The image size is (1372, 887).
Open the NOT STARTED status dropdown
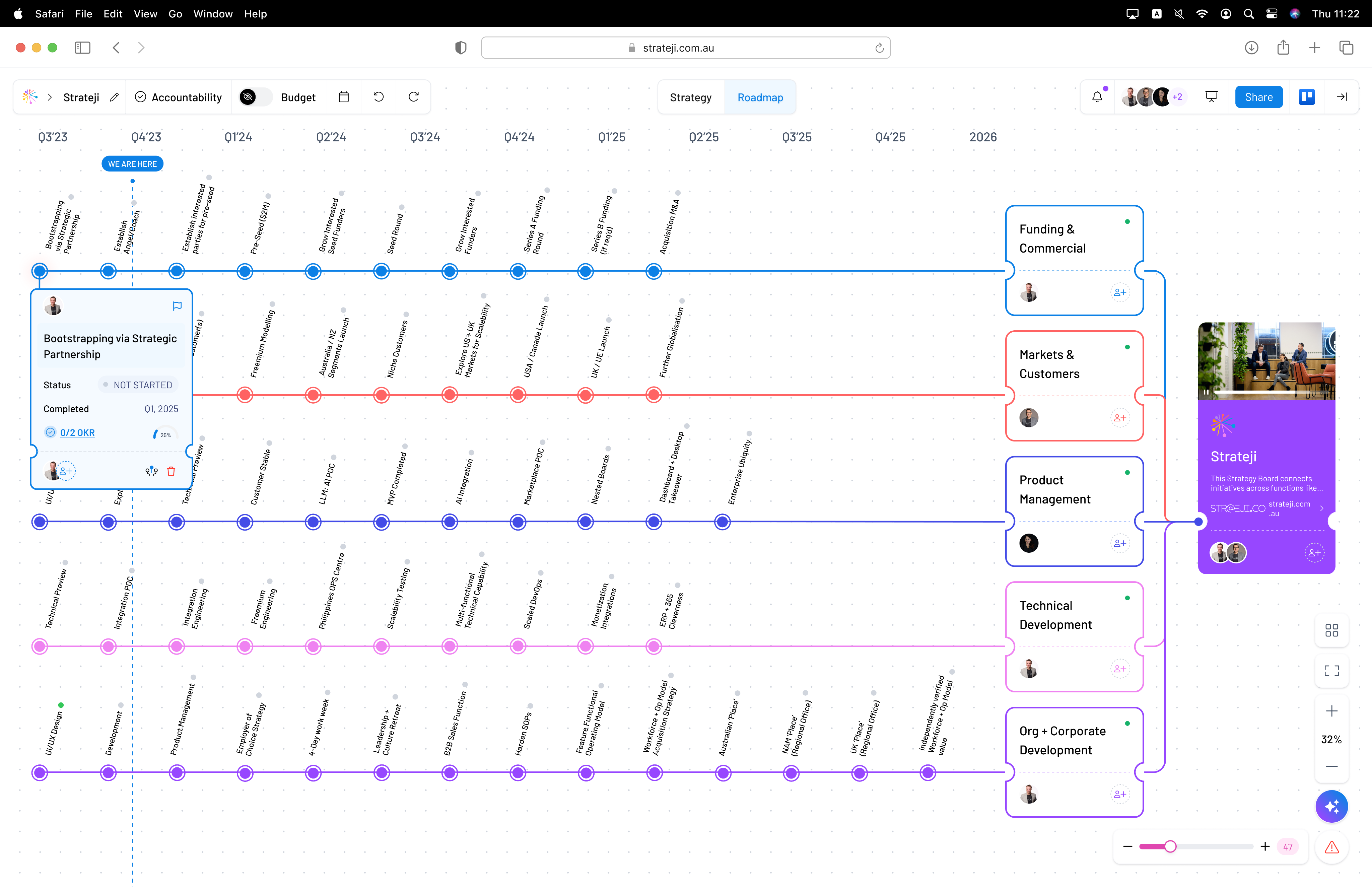(x=138, y=385)
